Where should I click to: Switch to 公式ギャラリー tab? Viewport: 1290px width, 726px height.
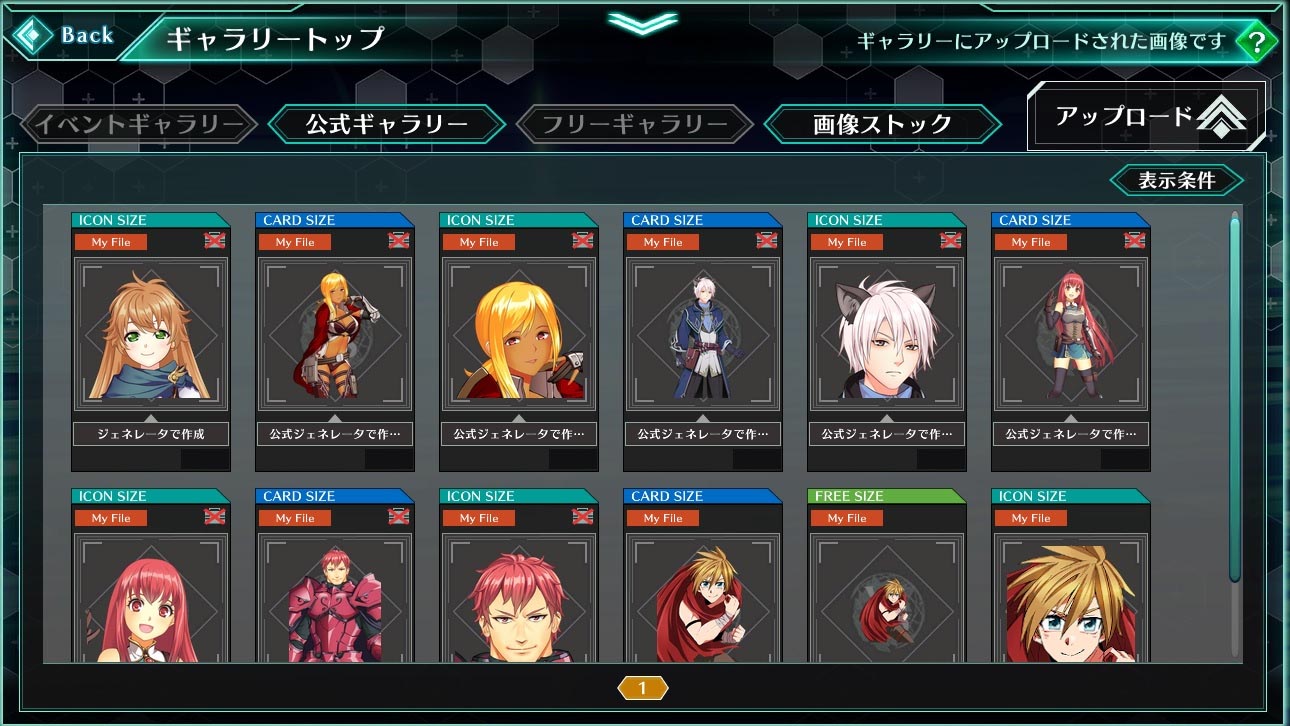click(387, 125)
